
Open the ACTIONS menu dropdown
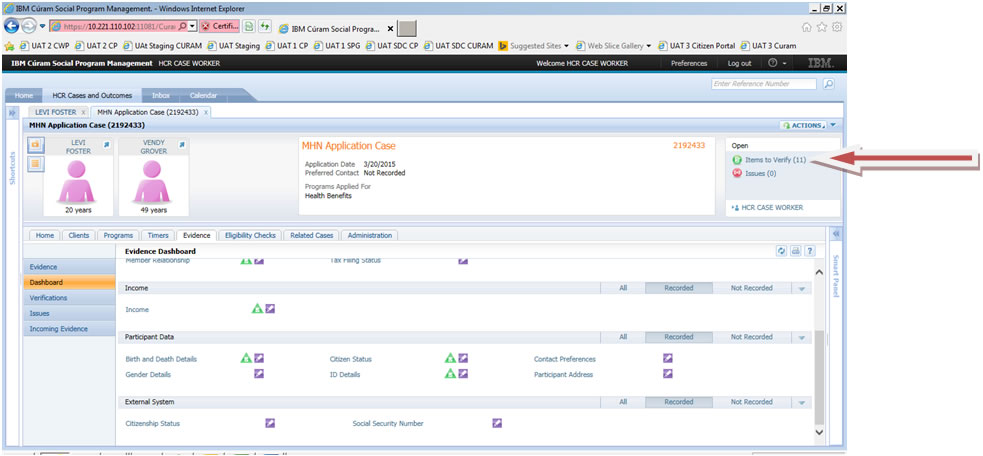pos(803,125)
